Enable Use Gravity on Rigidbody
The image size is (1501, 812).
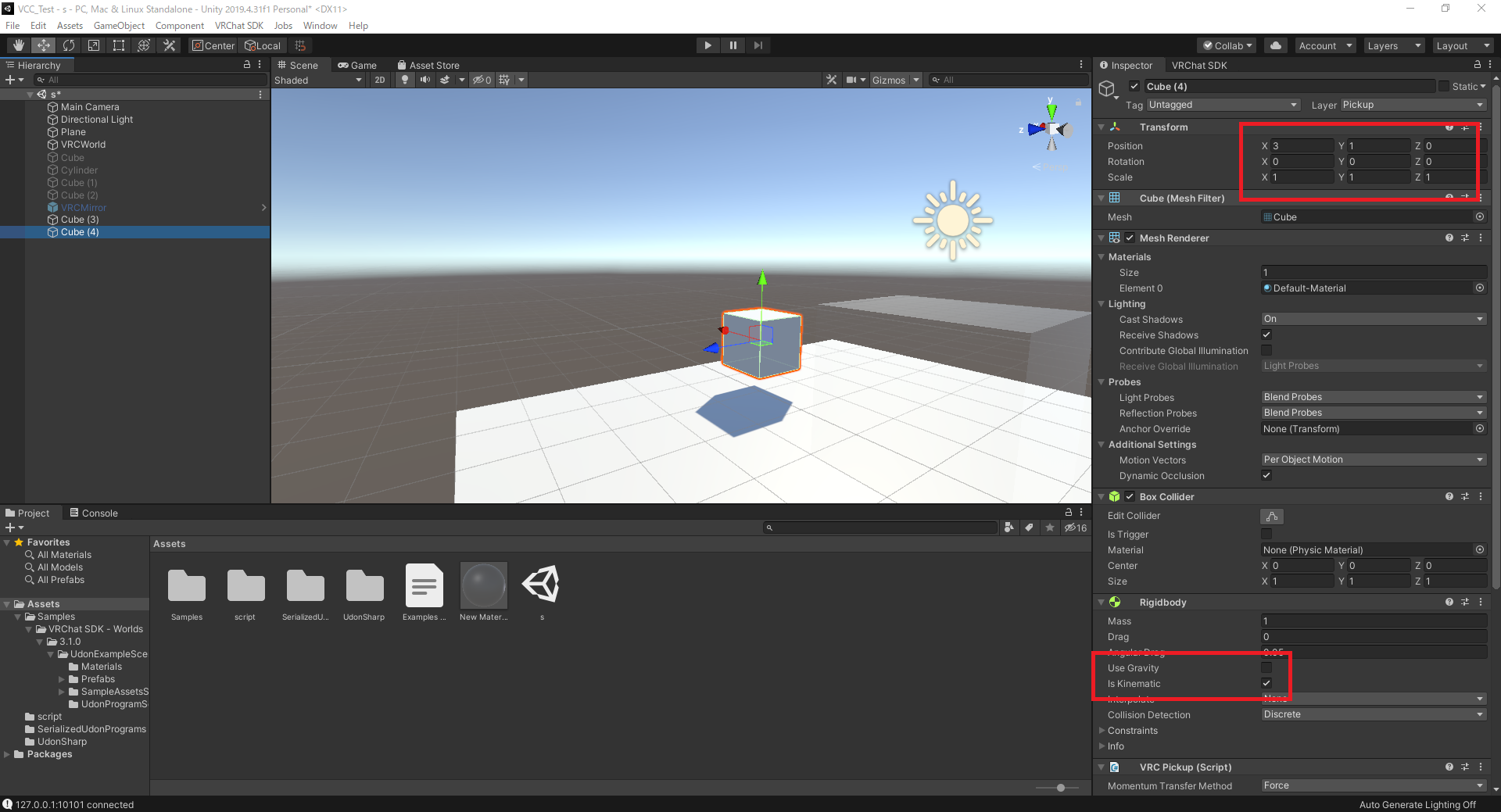(1266, 667)
